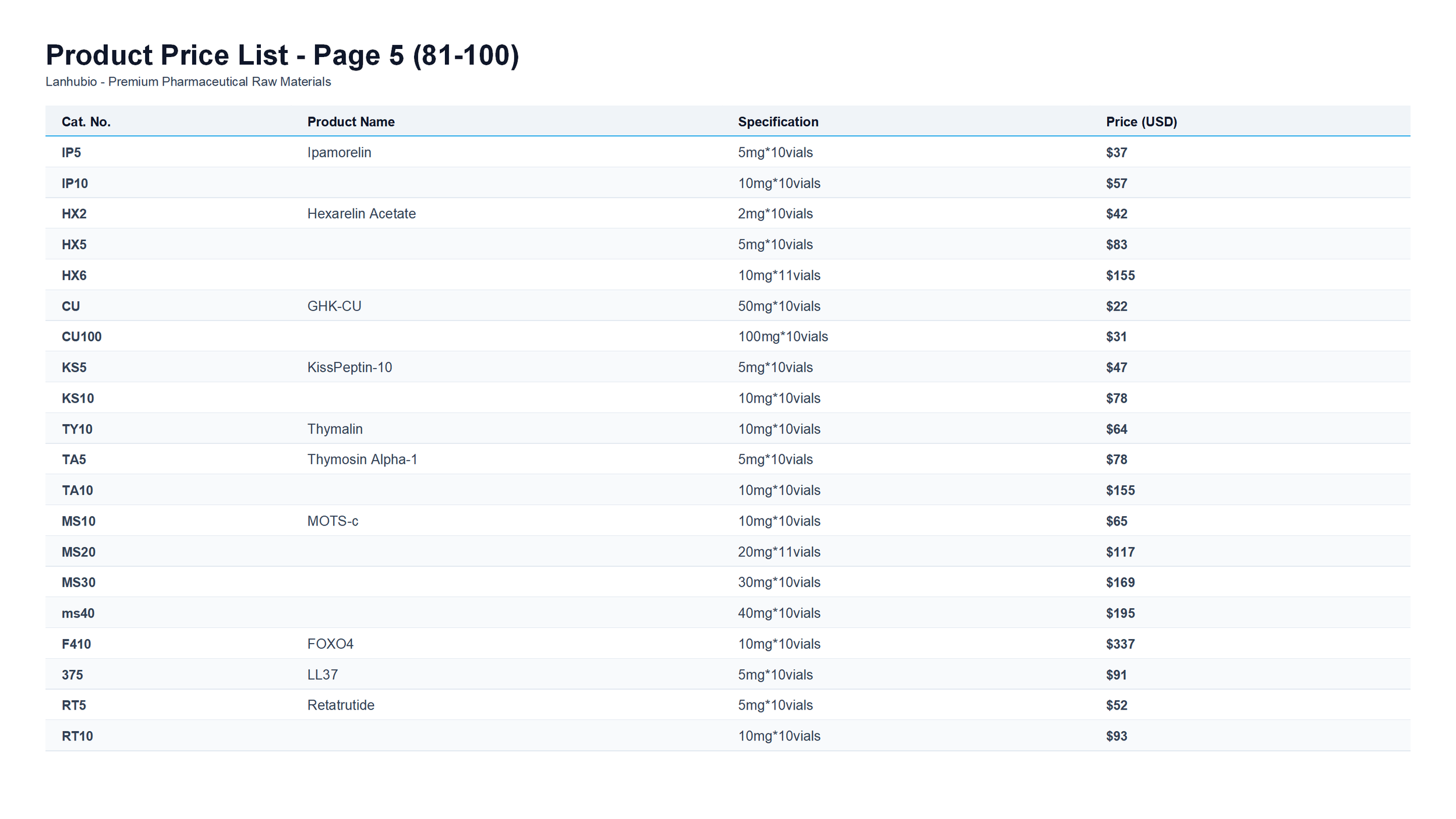Click the Product Name column header
Image resolution: width=1456 pixels, height=819 pixels.
click(351, 122)
